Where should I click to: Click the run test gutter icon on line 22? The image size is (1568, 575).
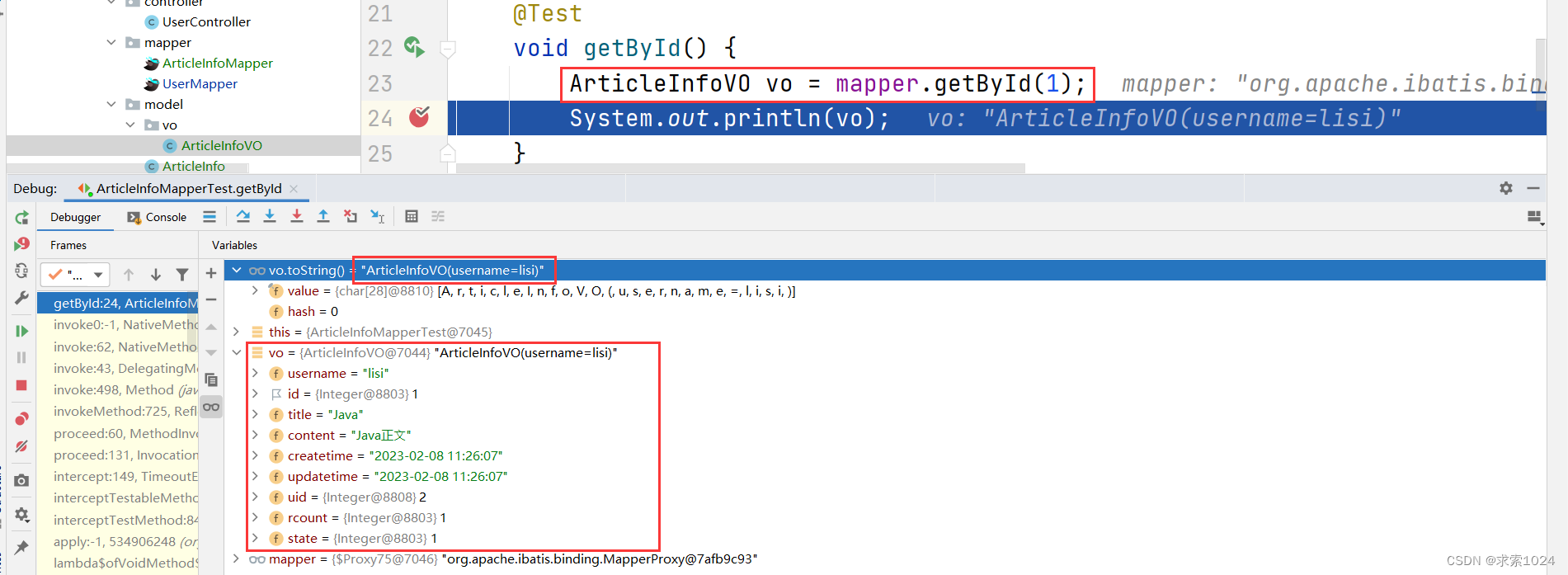point(415,47)
